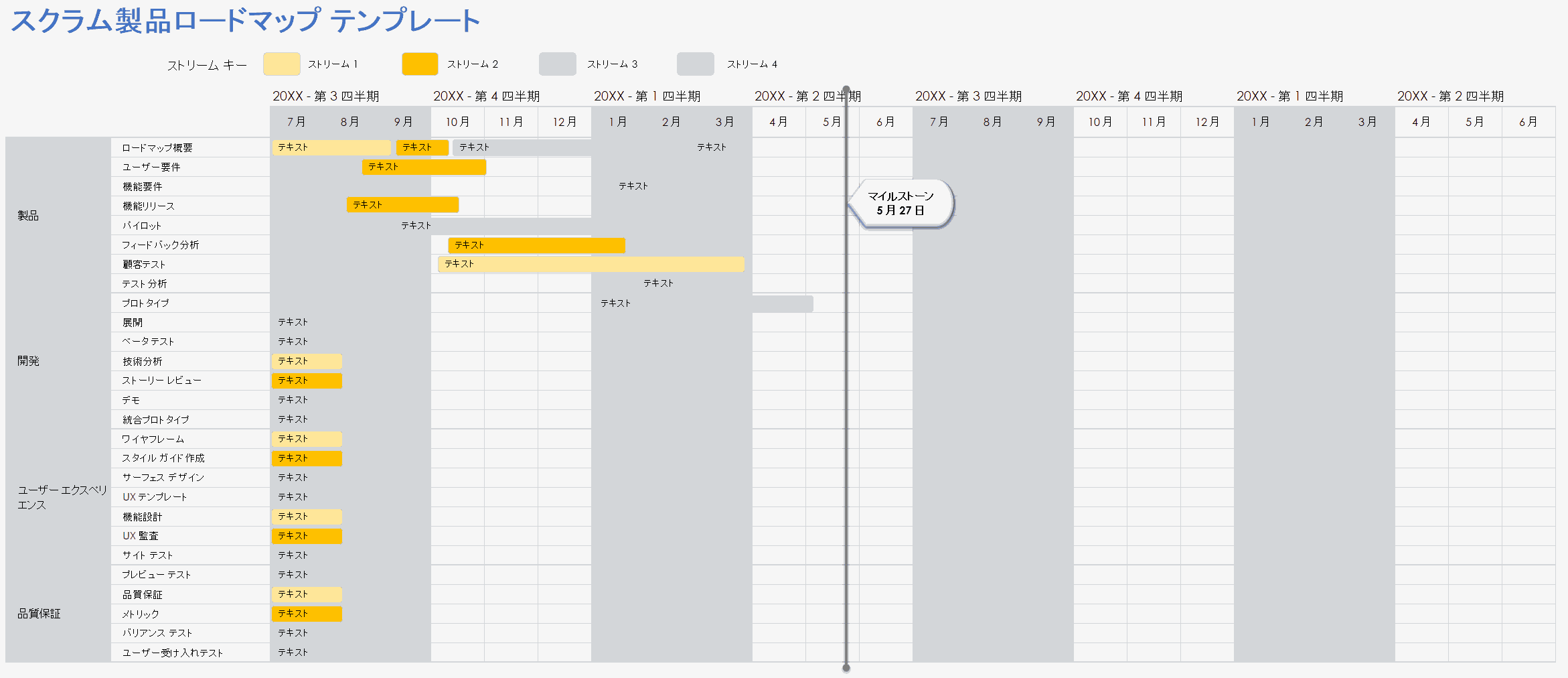Select the 展開 row label
The image size is (1568, 678).
(133, 322)
